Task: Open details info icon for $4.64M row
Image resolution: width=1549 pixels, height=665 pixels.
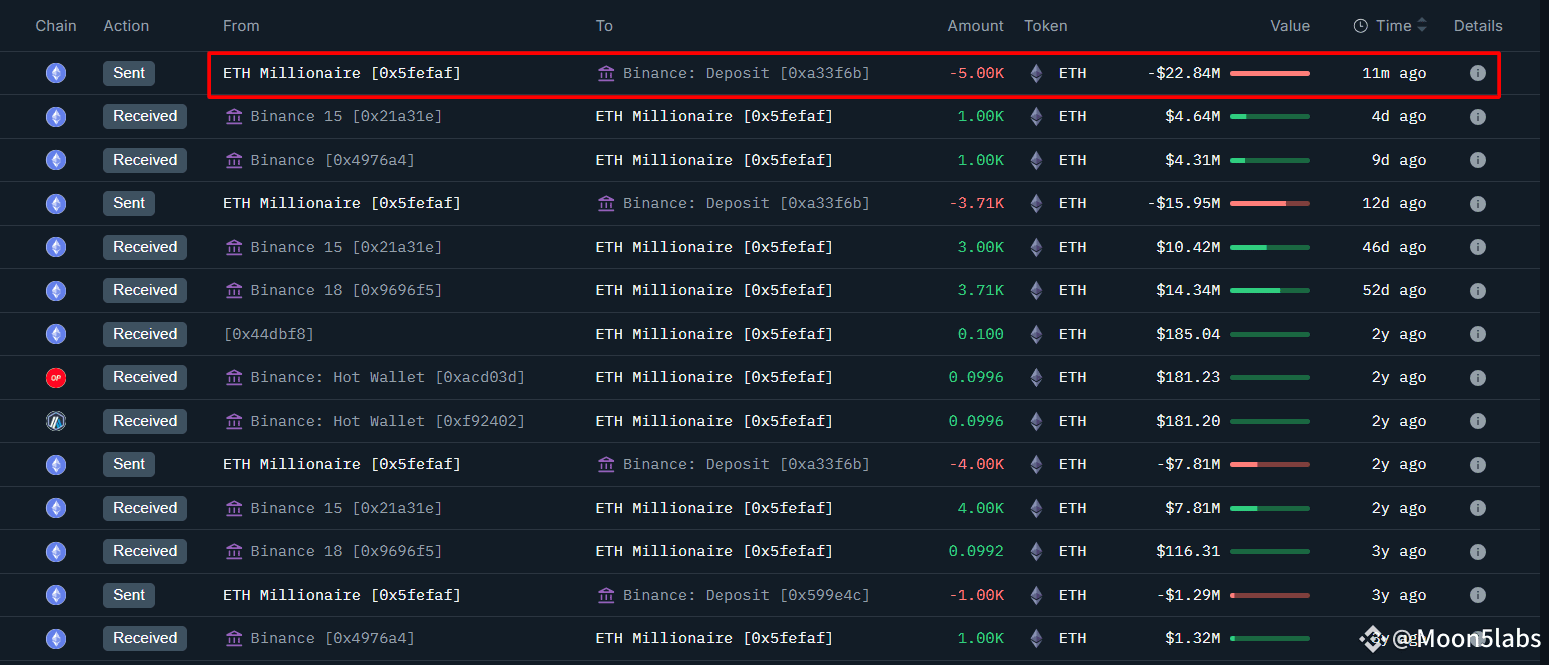Action: pos(1477,116)
